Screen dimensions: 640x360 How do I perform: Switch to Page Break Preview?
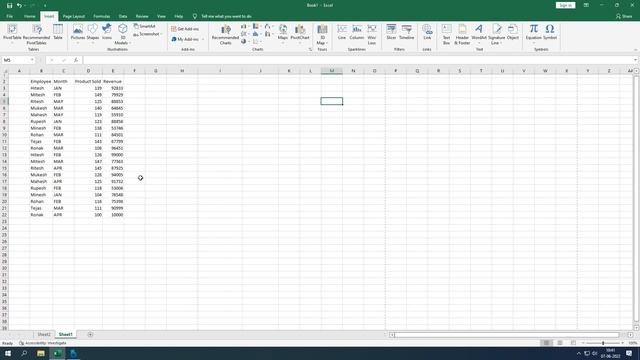573,343
